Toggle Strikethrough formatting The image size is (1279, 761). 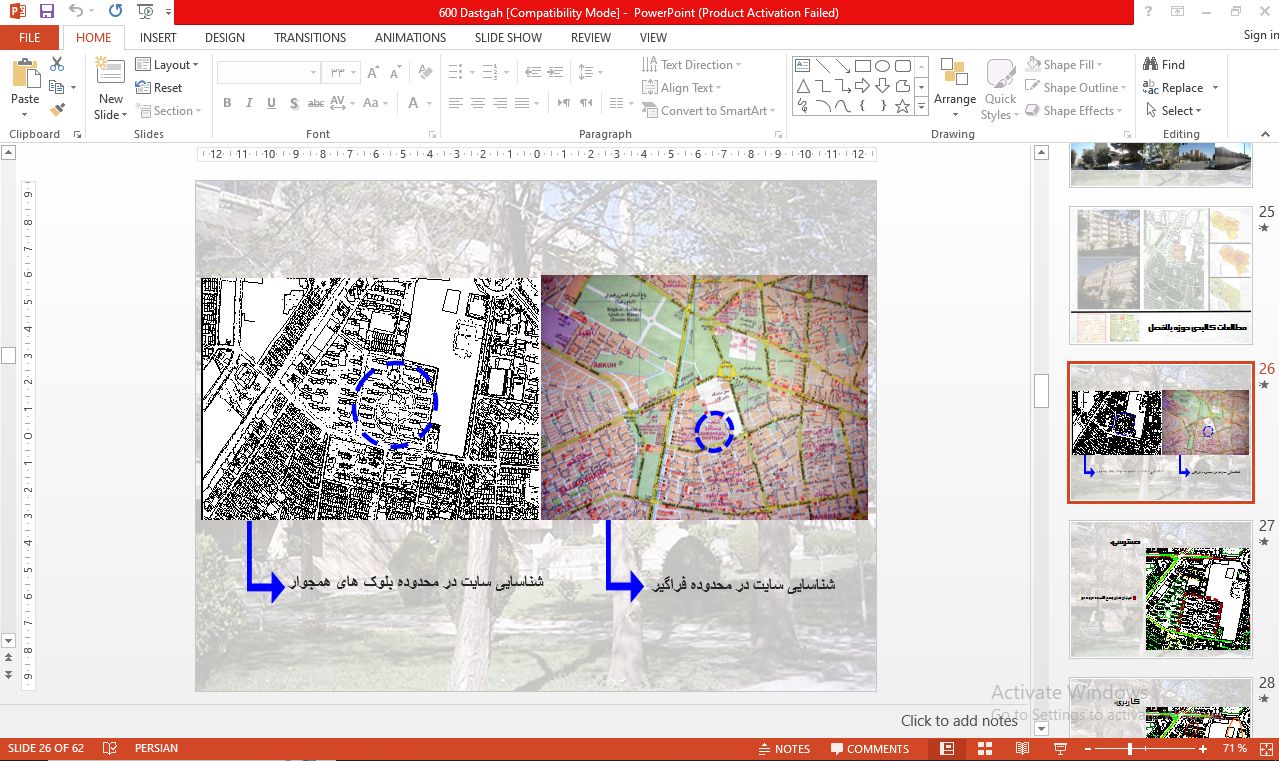click(x=316, y=103)
